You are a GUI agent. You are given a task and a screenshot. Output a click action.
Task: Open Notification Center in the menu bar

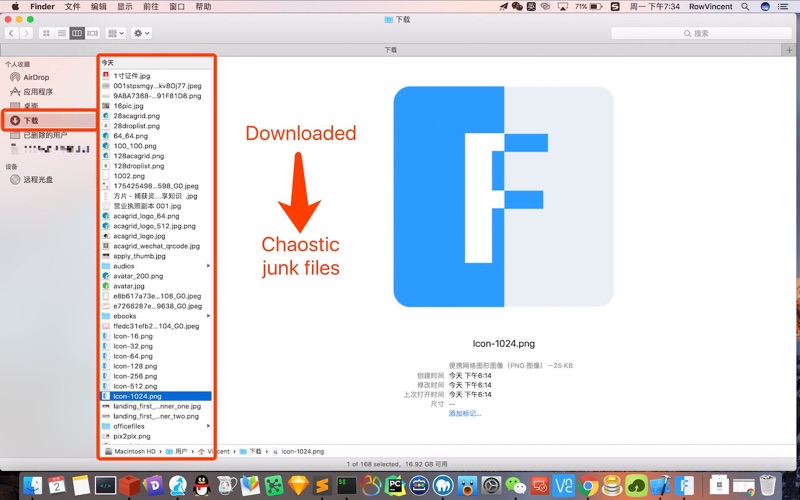pos(783,7)
